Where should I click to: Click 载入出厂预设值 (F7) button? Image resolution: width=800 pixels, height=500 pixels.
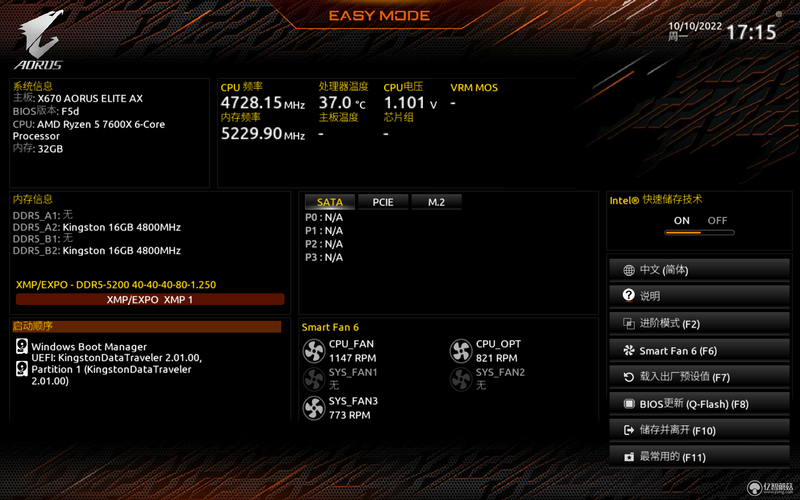tap(699, 377)
